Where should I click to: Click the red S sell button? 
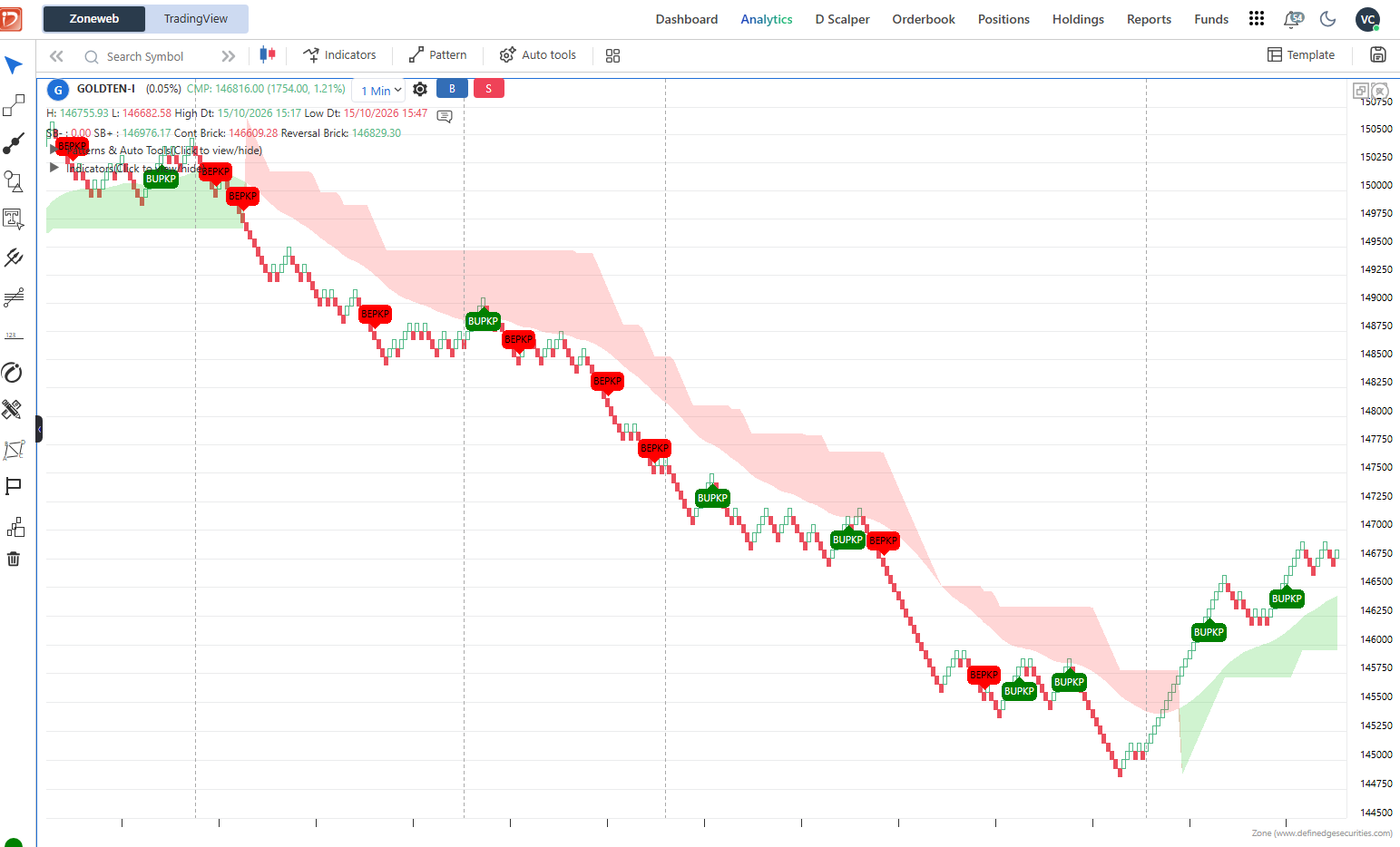click(x=489, y=89)
